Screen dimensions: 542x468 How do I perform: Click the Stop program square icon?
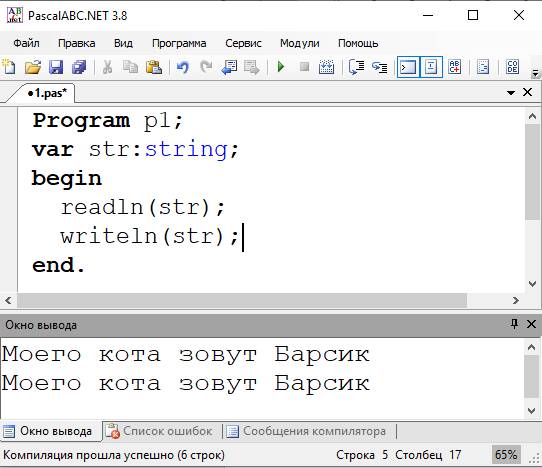tap(304, 66)
